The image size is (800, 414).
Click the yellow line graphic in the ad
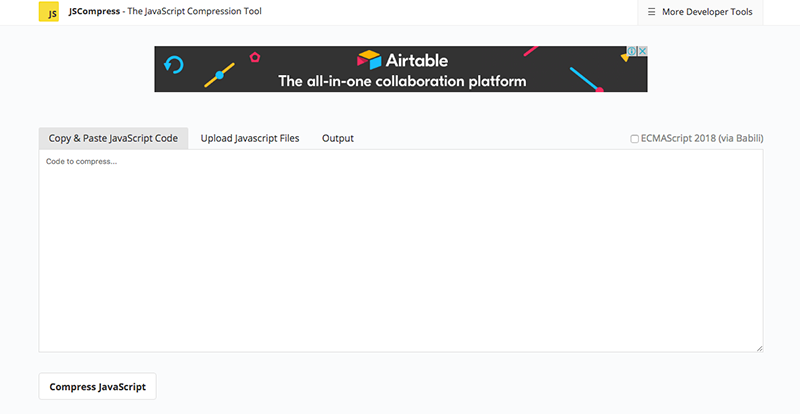click(220, 75)
